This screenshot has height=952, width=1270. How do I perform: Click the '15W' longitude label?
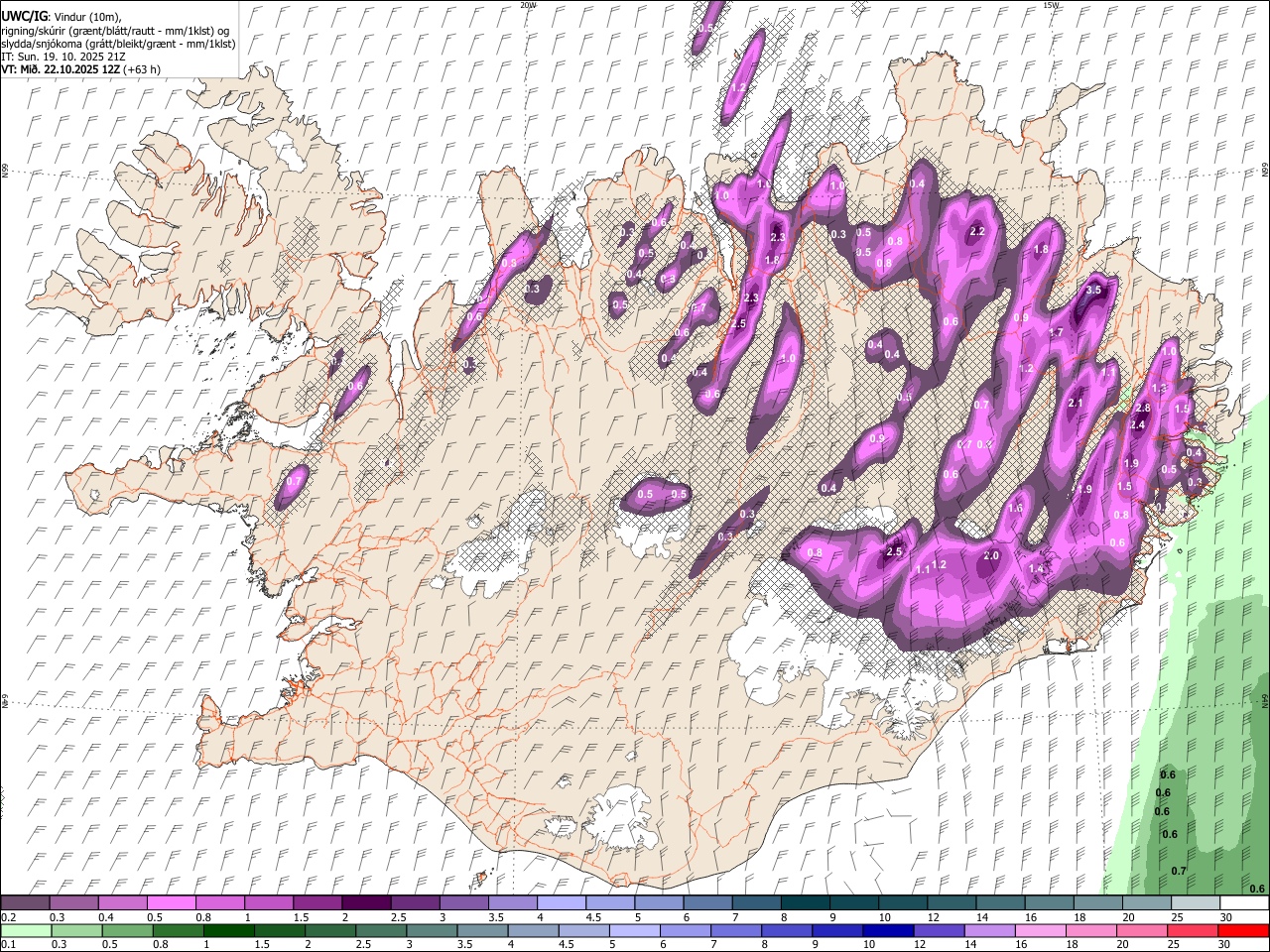point(1051,5)
